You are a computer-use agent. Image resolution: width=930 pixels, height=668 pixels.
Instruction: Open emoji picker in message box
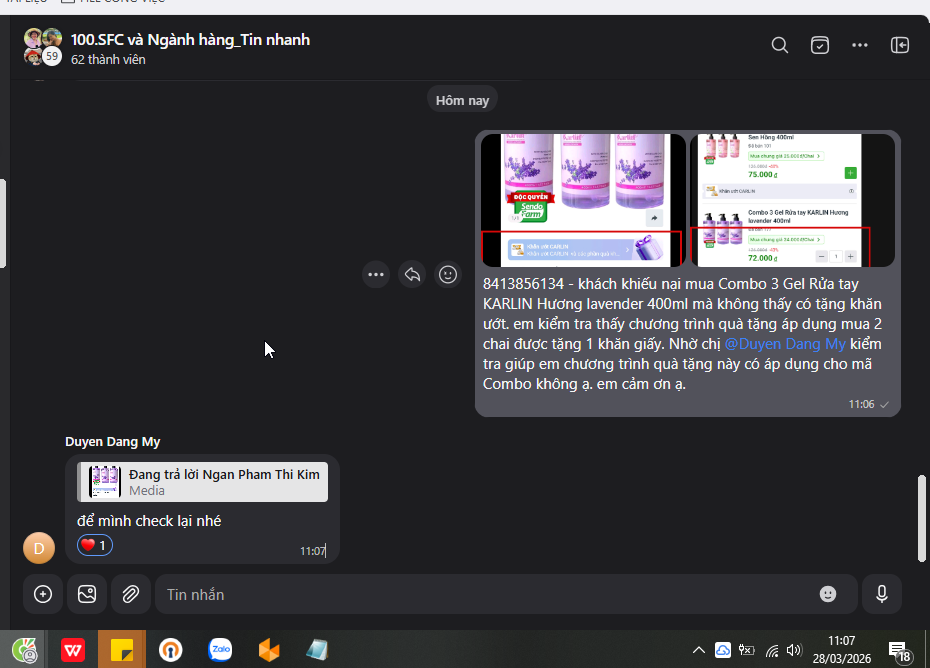(x=827, y=594)
